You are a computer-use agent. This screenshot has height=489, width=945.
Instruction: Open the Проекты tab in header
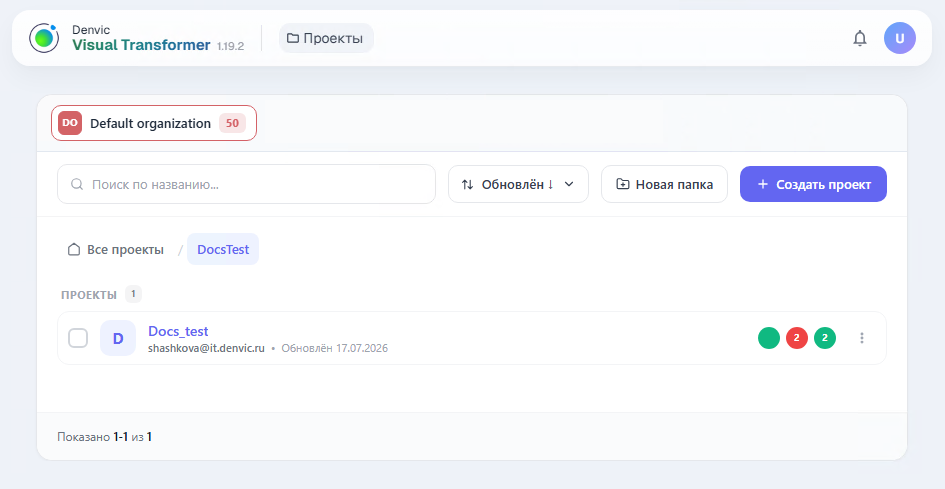coord(326,39)
